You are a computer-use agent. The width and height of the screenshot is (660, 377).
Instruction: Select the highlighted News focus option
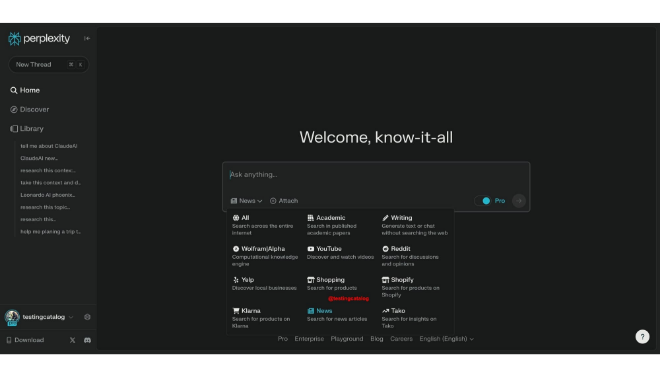pyautogui.click(x=337, y=315)
